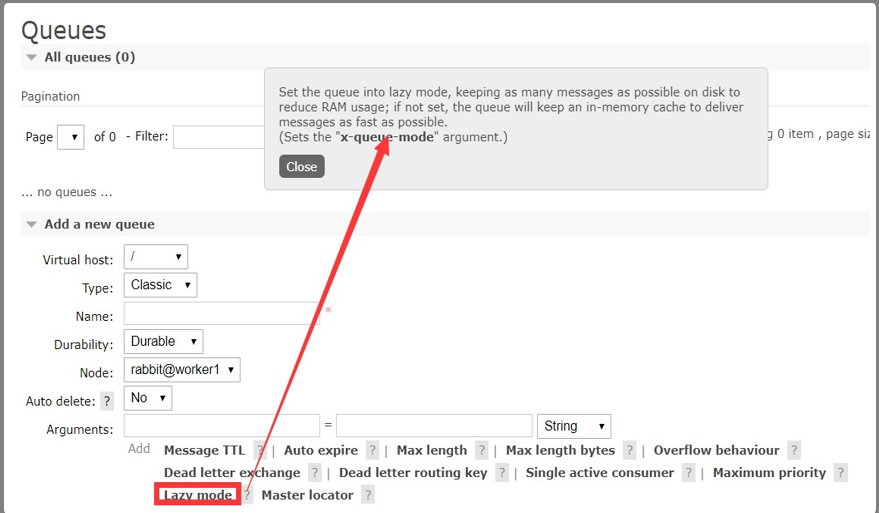Click the Pagination label text
Image resolution: width=879 pixels, height=513 pixels.
[x=50, y=96]
